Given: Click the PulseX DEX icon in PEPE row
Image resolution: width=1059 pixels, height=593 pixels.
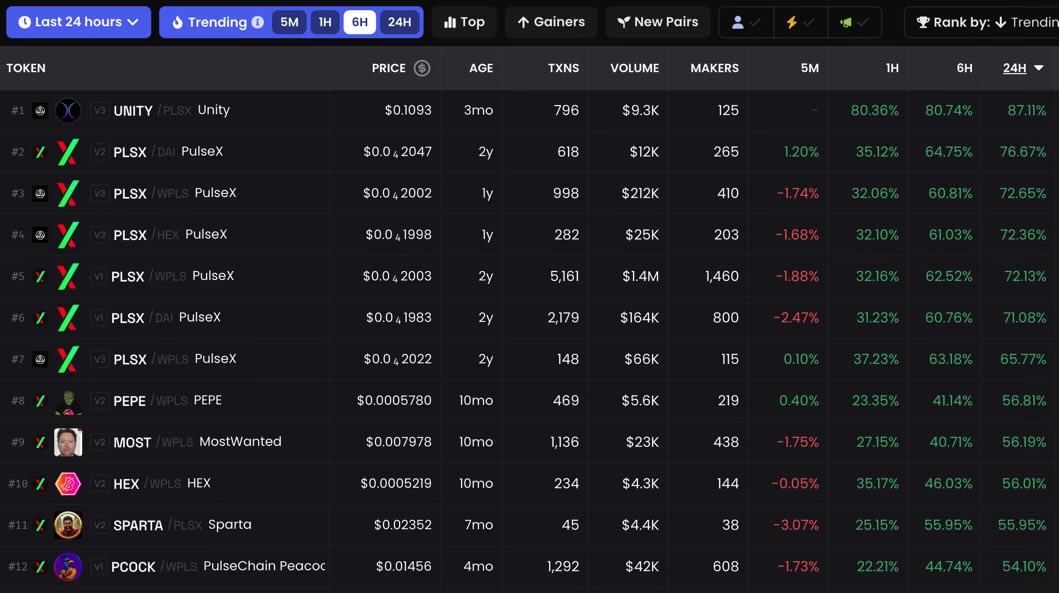Looking at the screenshot, I should pyautogui.click(x=40, y=401).
